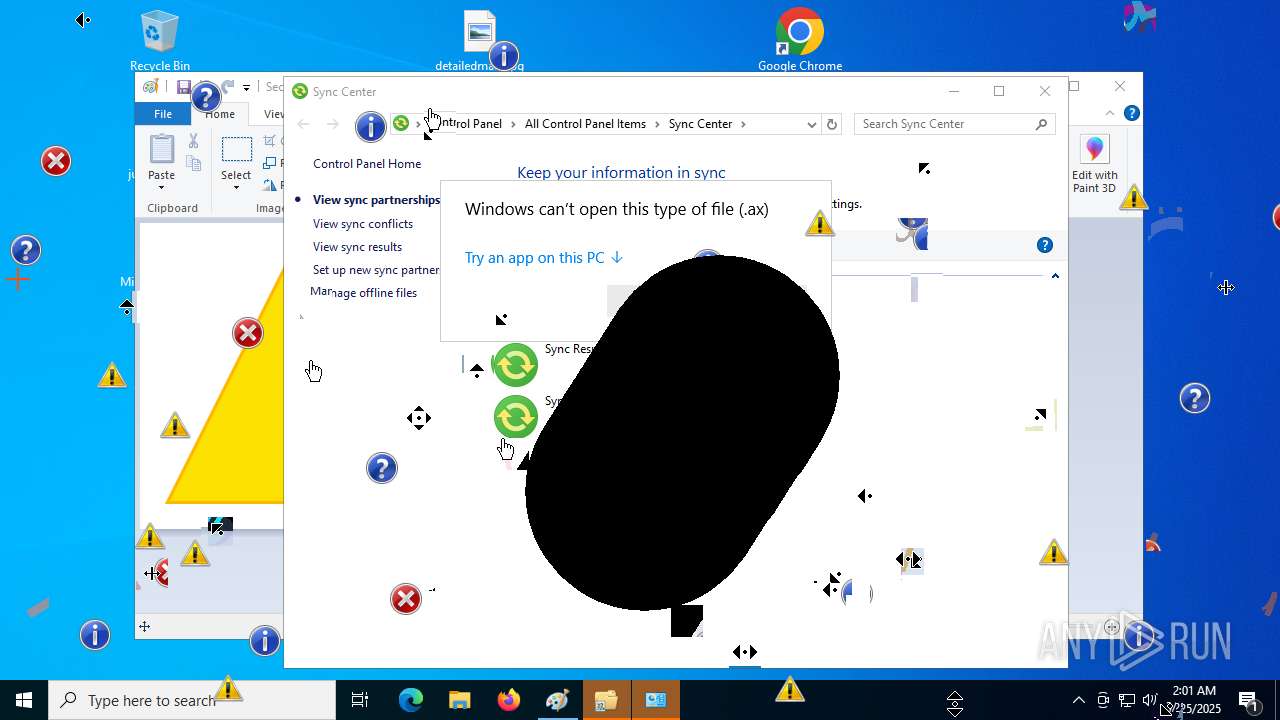Image resolution: width=1280 pixels, height=720 pixels.
Task: Click the Save icon in Paint's title bar
Action: tap(184, 87)
